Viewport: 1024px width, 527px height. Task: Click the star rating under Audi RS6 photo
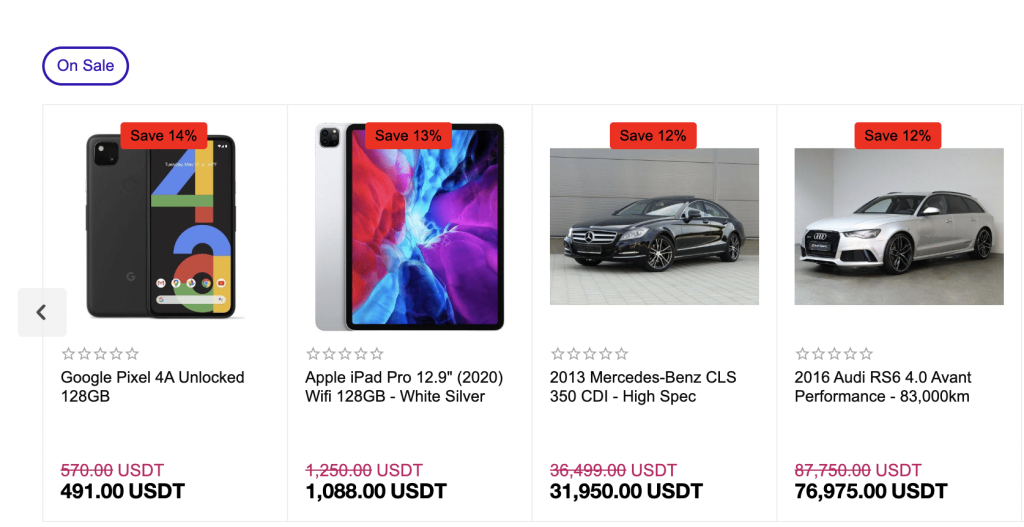pyautogui.click(x=834, y=354)
